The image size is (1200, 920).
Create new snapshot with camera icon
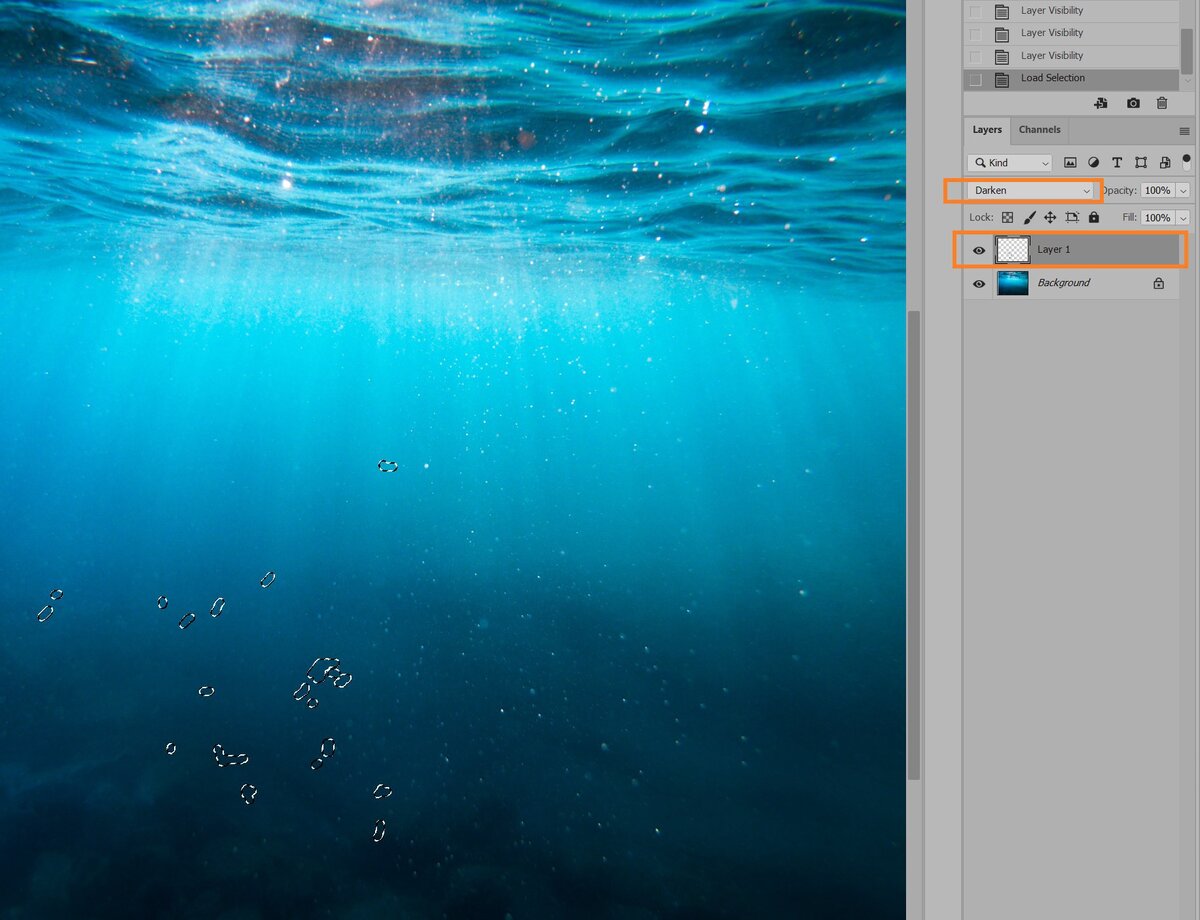point(1133,103)
